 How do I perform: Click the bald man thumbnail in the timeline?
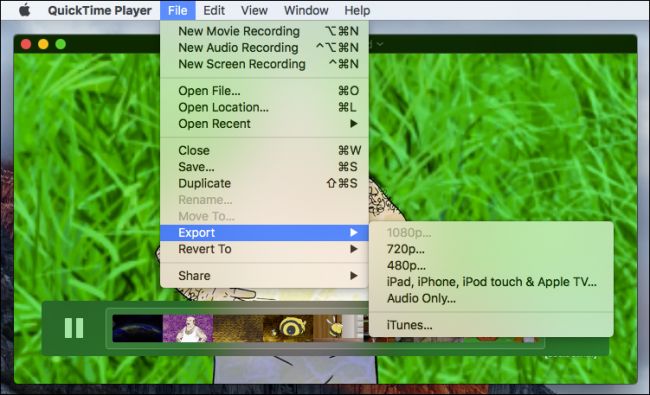pos(188,328)
